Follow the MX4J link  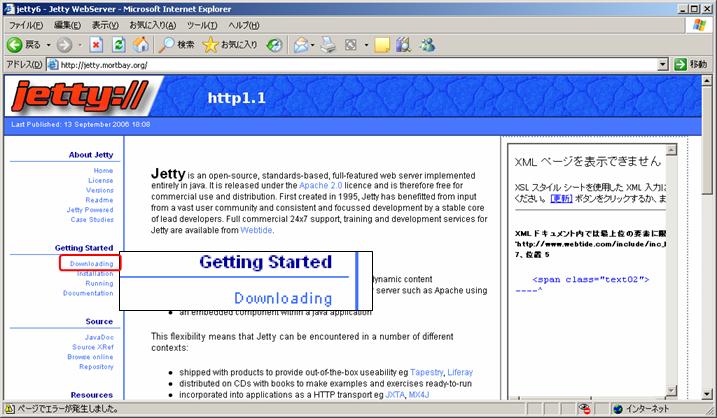tap(419, 395)
